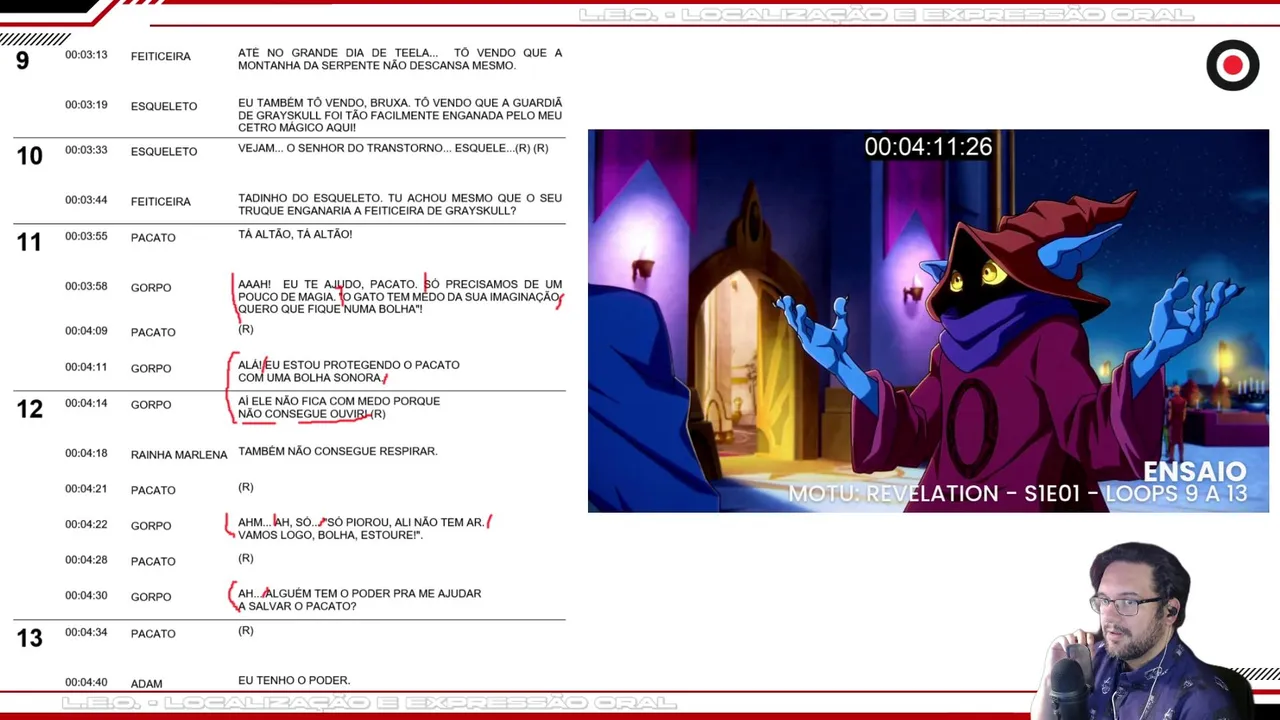This screenshot has width=1280, height=720.
Task: Click the line 'ATÉ NO GRANDE DIA DE TEELA'
Action: (x=400, y=59)
